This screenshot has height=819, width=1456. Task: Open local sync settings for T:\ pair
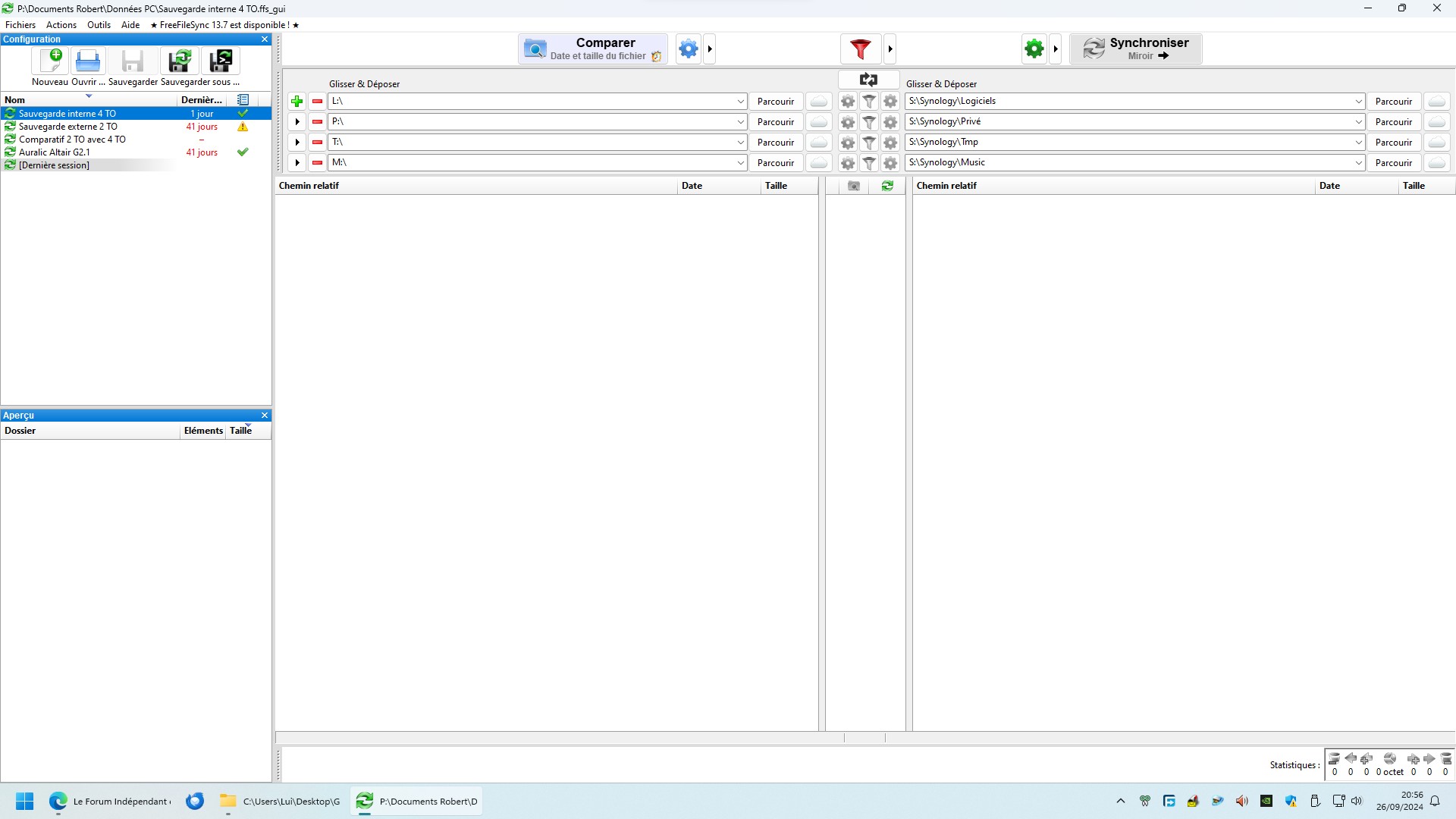coord(890,143)
